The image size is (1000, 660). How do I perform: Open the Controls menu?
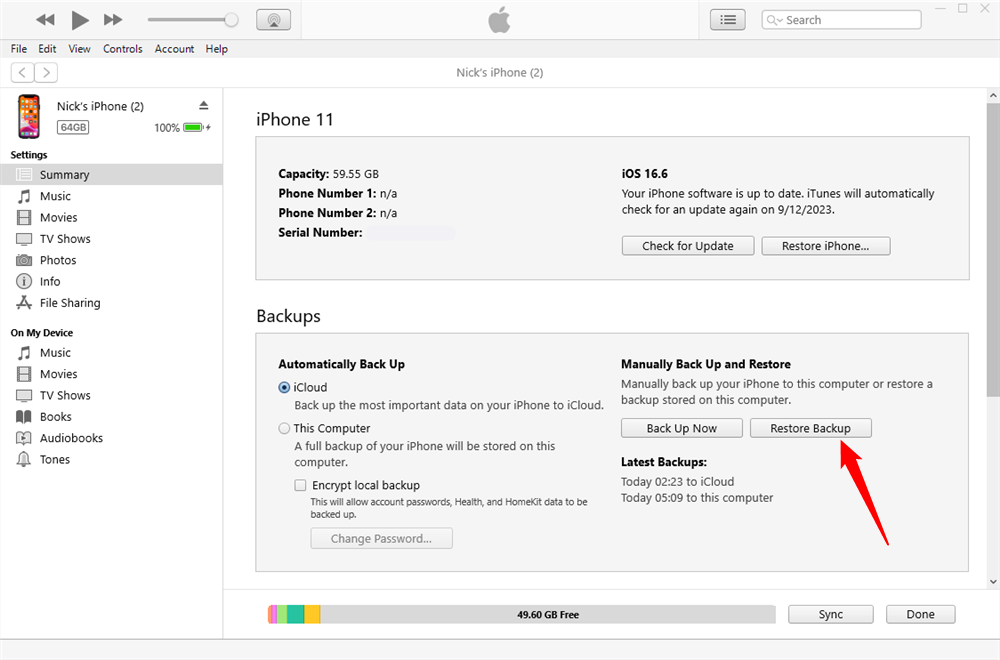(x=122, y=49)
